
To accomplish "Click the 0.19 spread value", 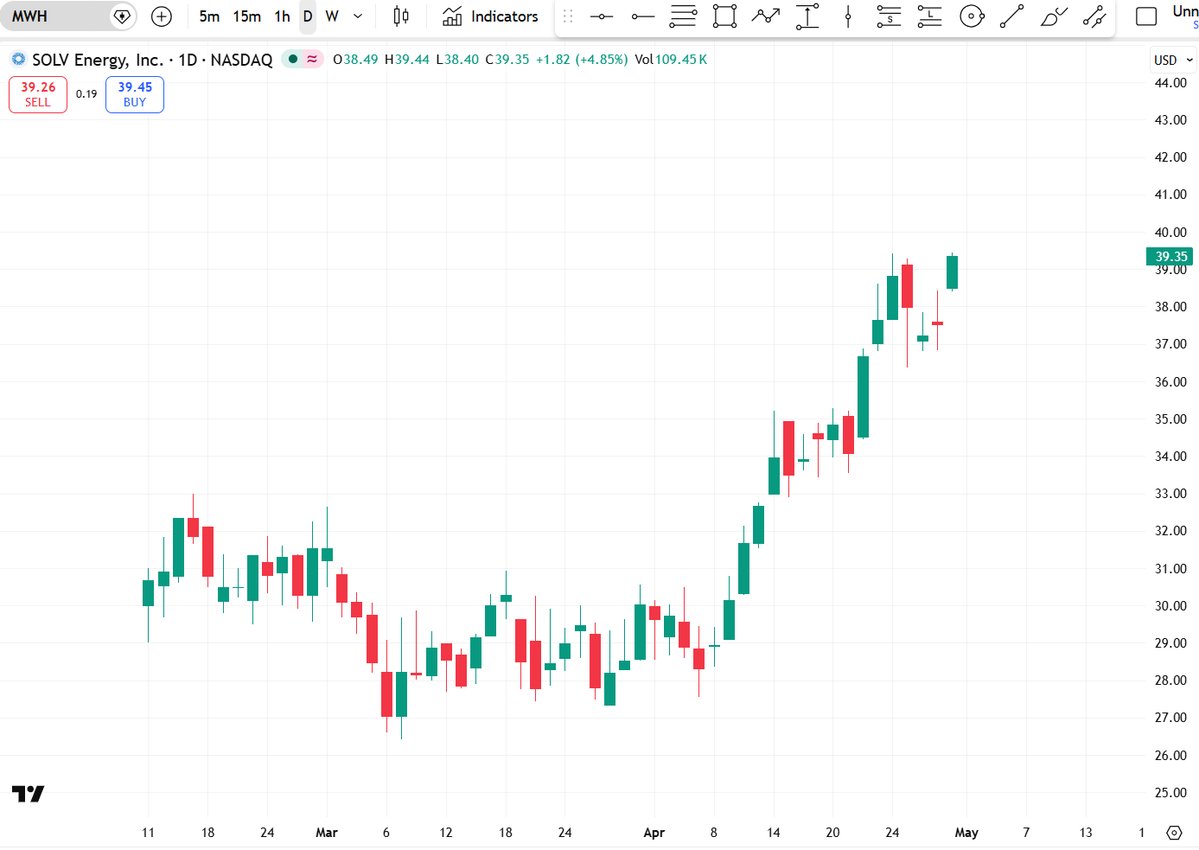I will [x=86, y=94].
